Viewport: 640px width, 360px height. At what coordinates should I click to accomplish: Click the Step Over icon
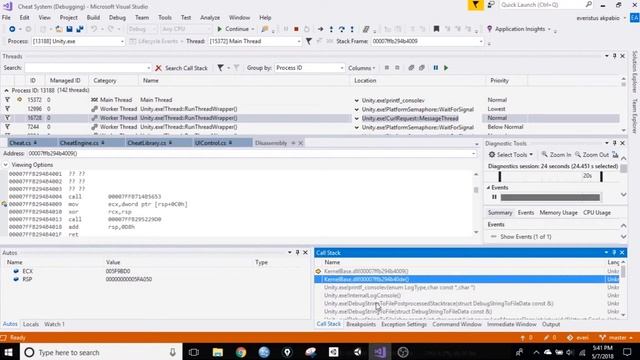coord(342,29)
